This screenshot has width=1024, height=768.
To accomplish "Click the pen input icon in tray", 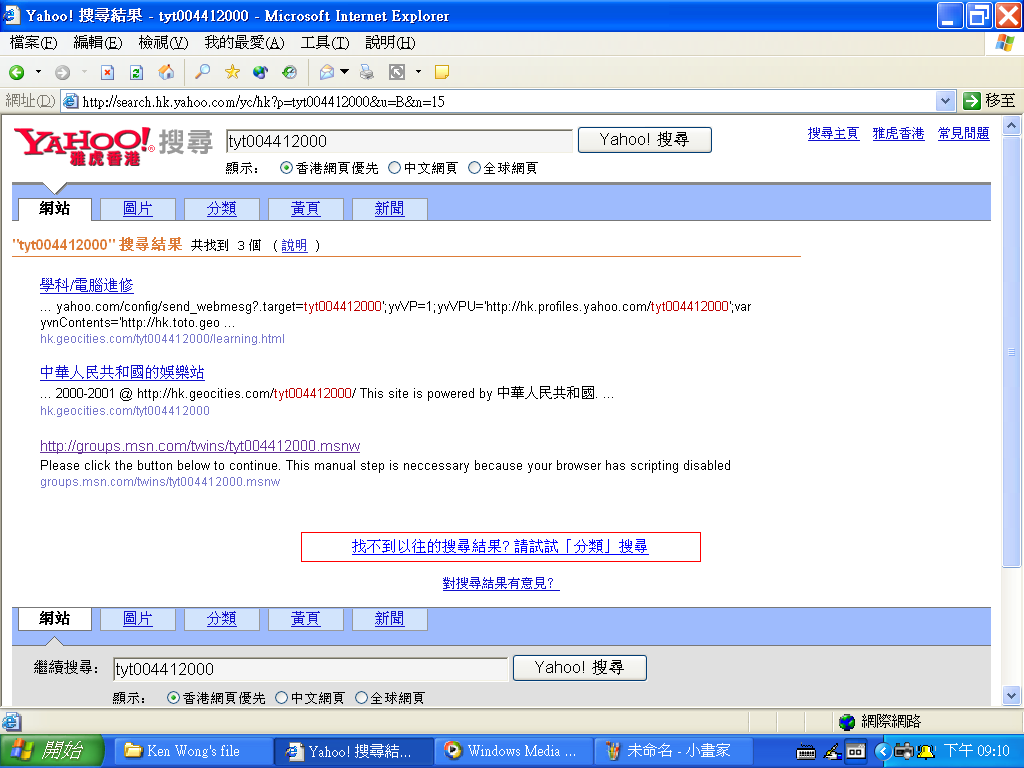I will click(832, 752).
